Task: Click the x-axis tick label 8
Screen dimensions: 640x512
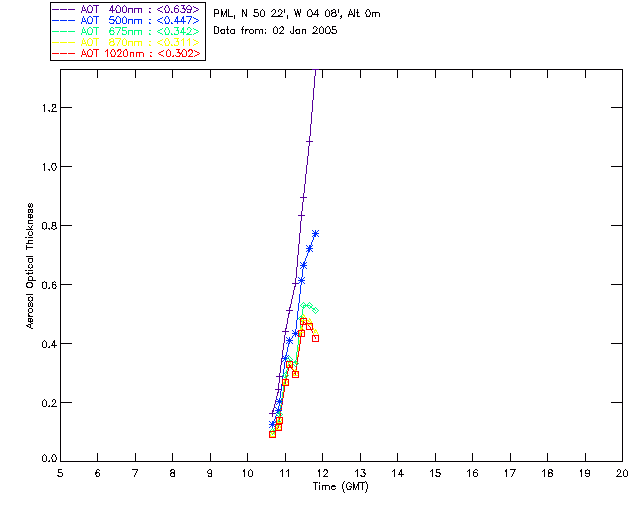Action: click(173, 473)
